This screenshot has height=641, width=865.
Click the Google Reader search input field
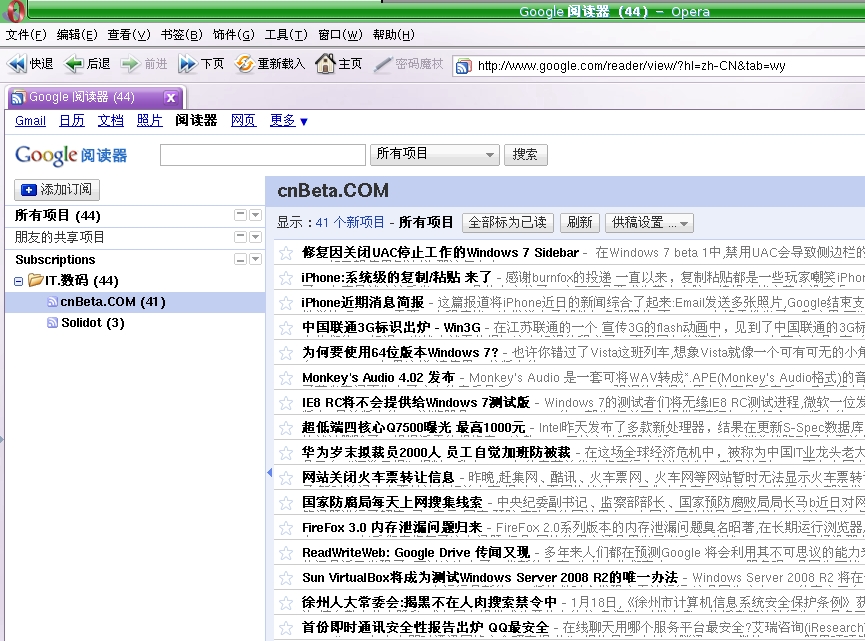[x=263, y=154]
